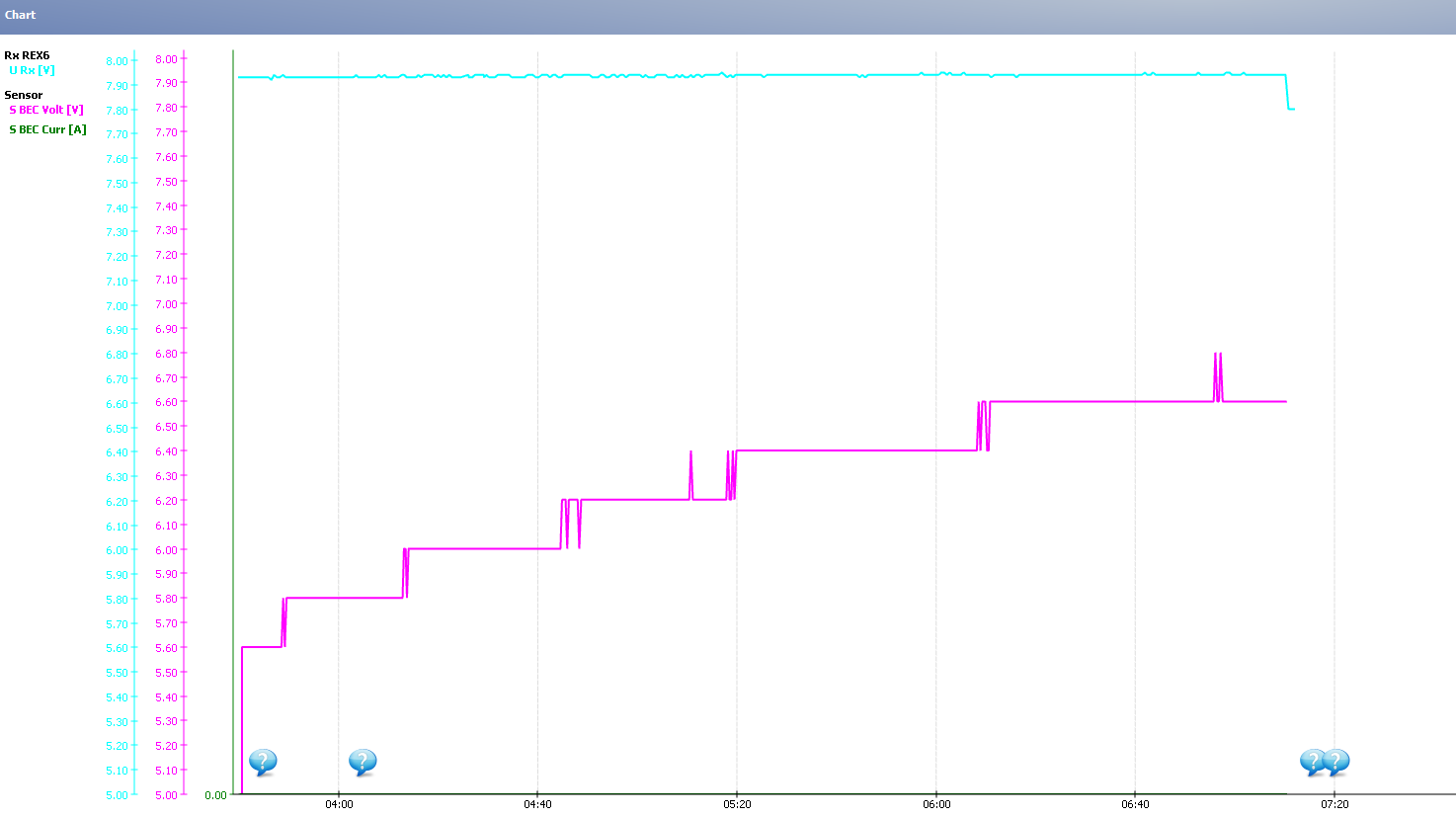The height and width of the screenshot is (817, 1456).
Task: Click the magenta 6.80 V spike peak
Action: point(1215,354)
